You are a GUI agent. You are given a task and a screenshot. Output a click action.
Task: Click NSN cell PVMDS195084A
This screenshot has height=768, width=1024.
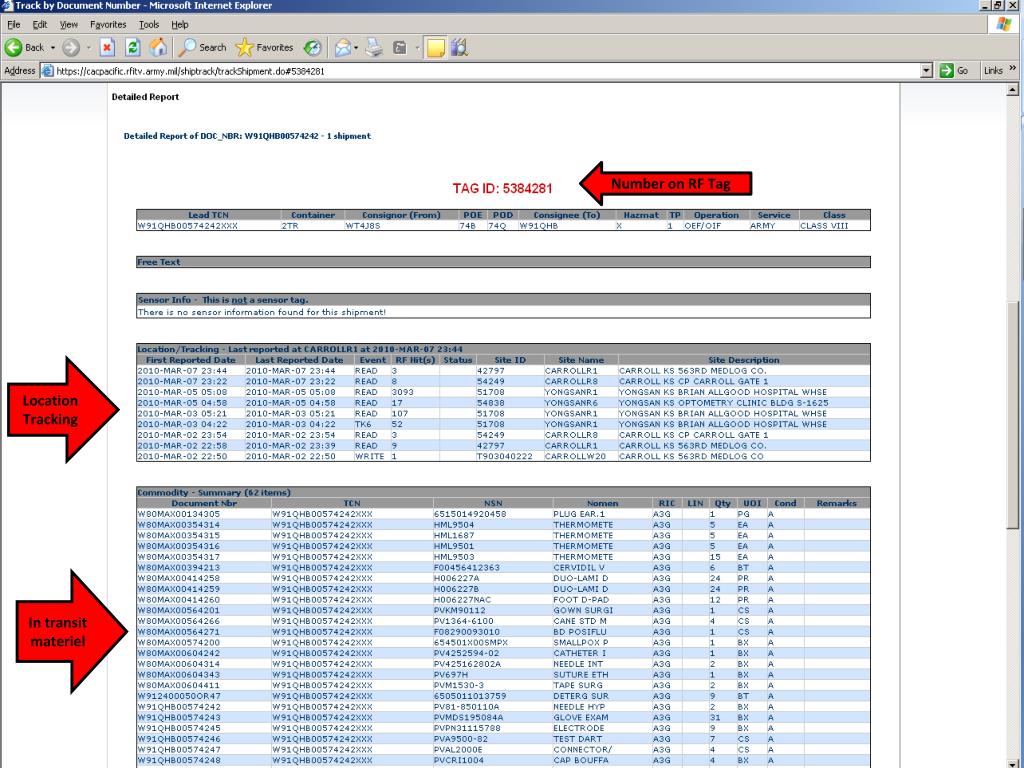468,718
